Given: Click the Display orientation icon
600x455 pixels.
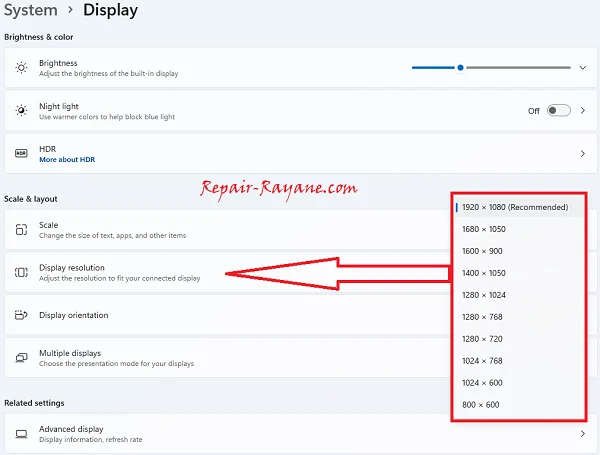Looking at the screenshot, I should [x=21, y=315].
